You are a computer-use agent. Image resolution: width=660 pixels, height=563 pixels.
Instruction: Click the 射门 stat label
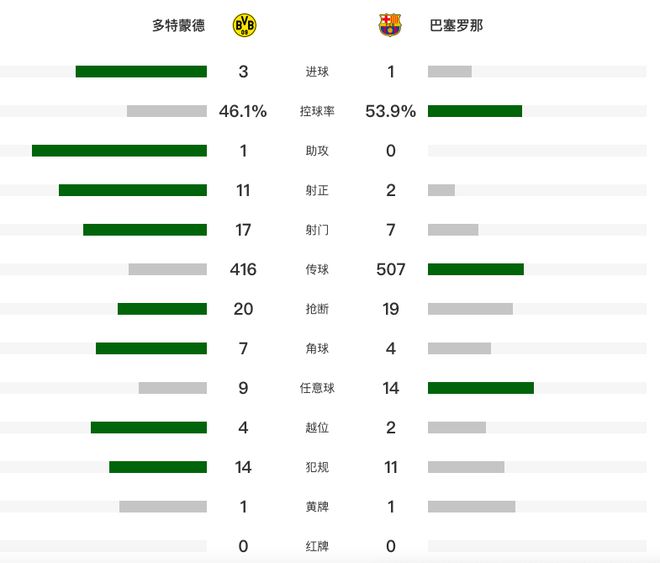click(x=317, y=230)
